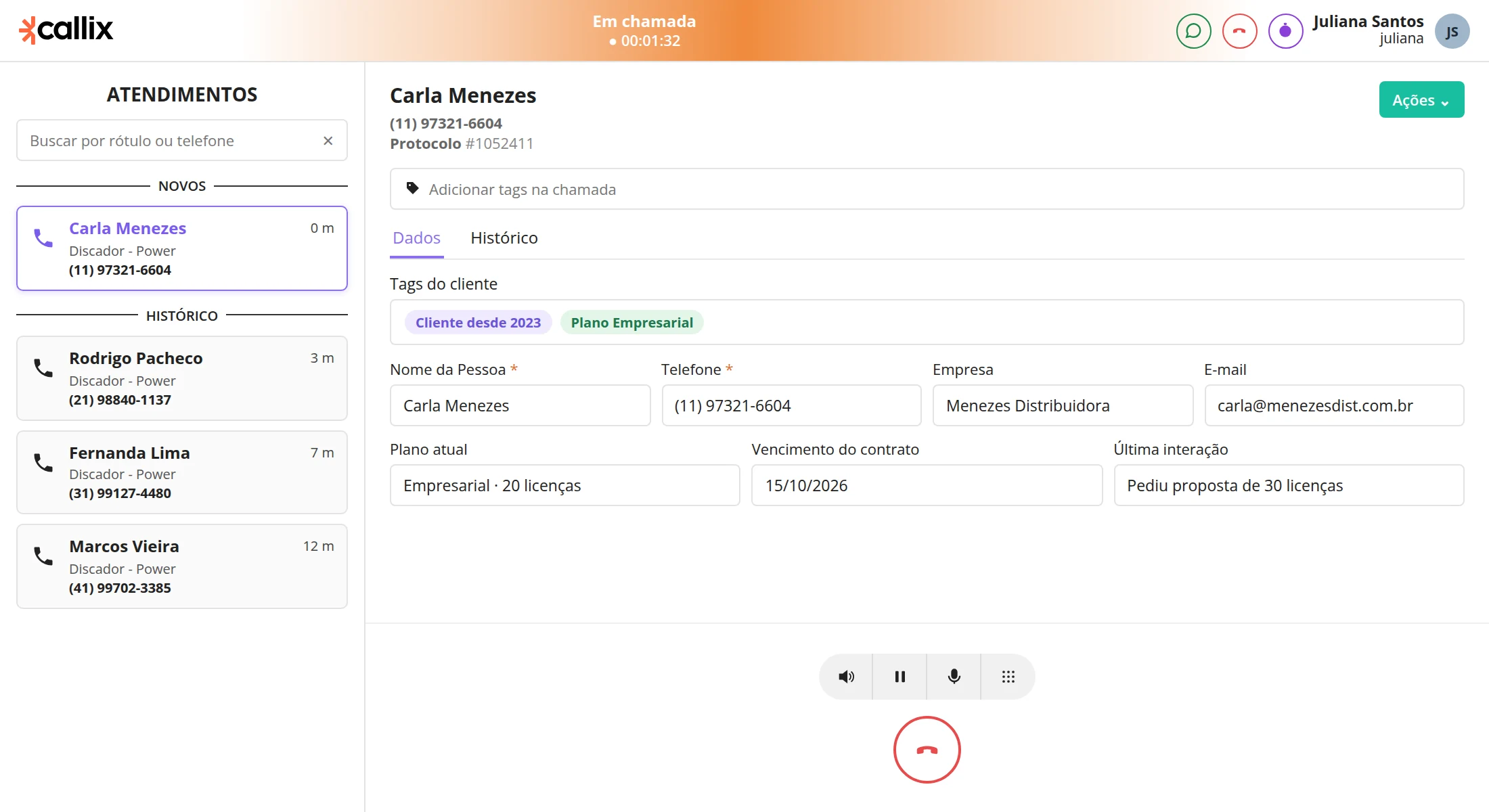
Task: Clear the search field with the X icon
Action: coord(328,141)
